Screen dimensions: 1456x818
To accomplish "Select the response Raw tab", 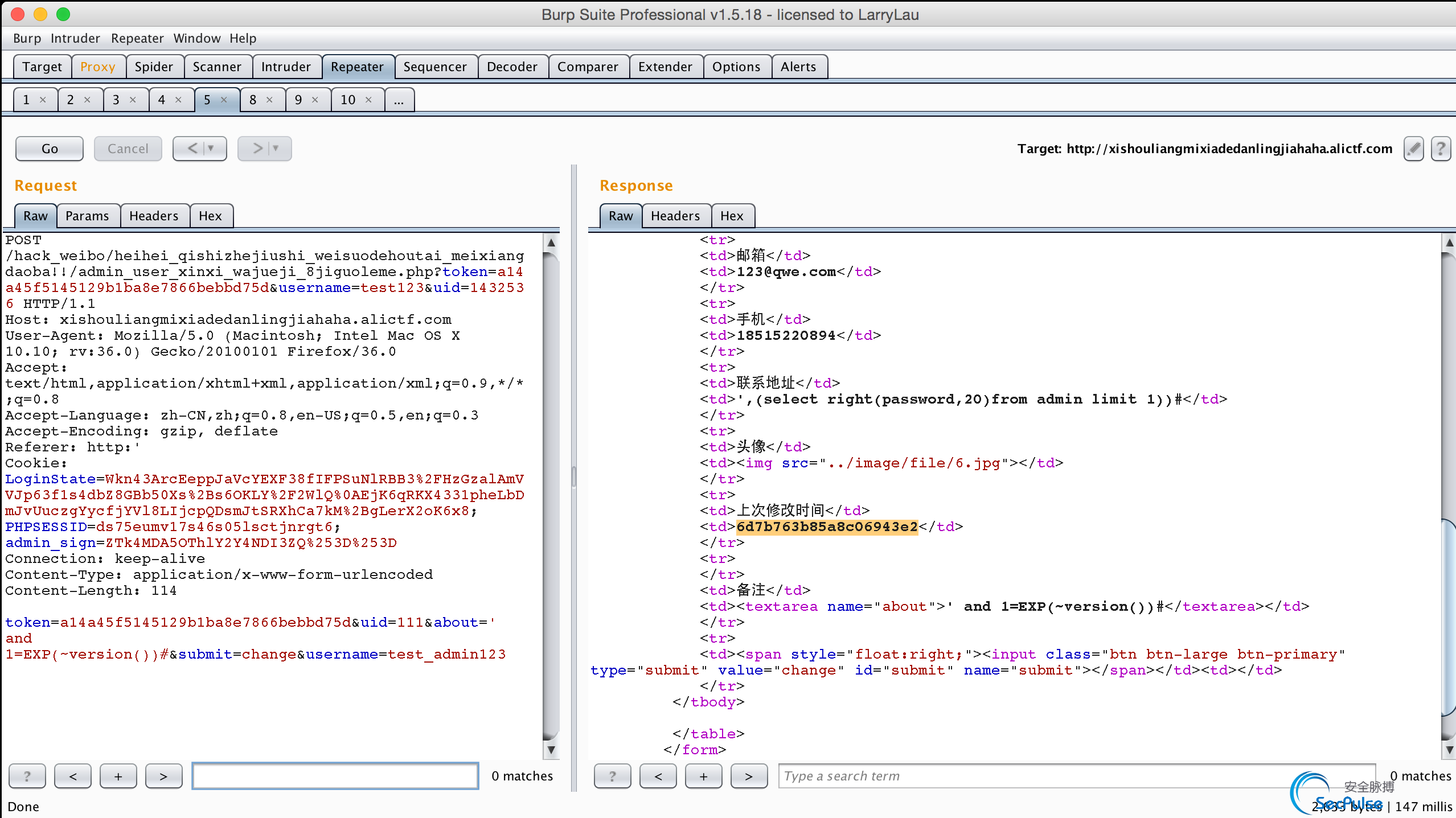I will pos(621,216).
